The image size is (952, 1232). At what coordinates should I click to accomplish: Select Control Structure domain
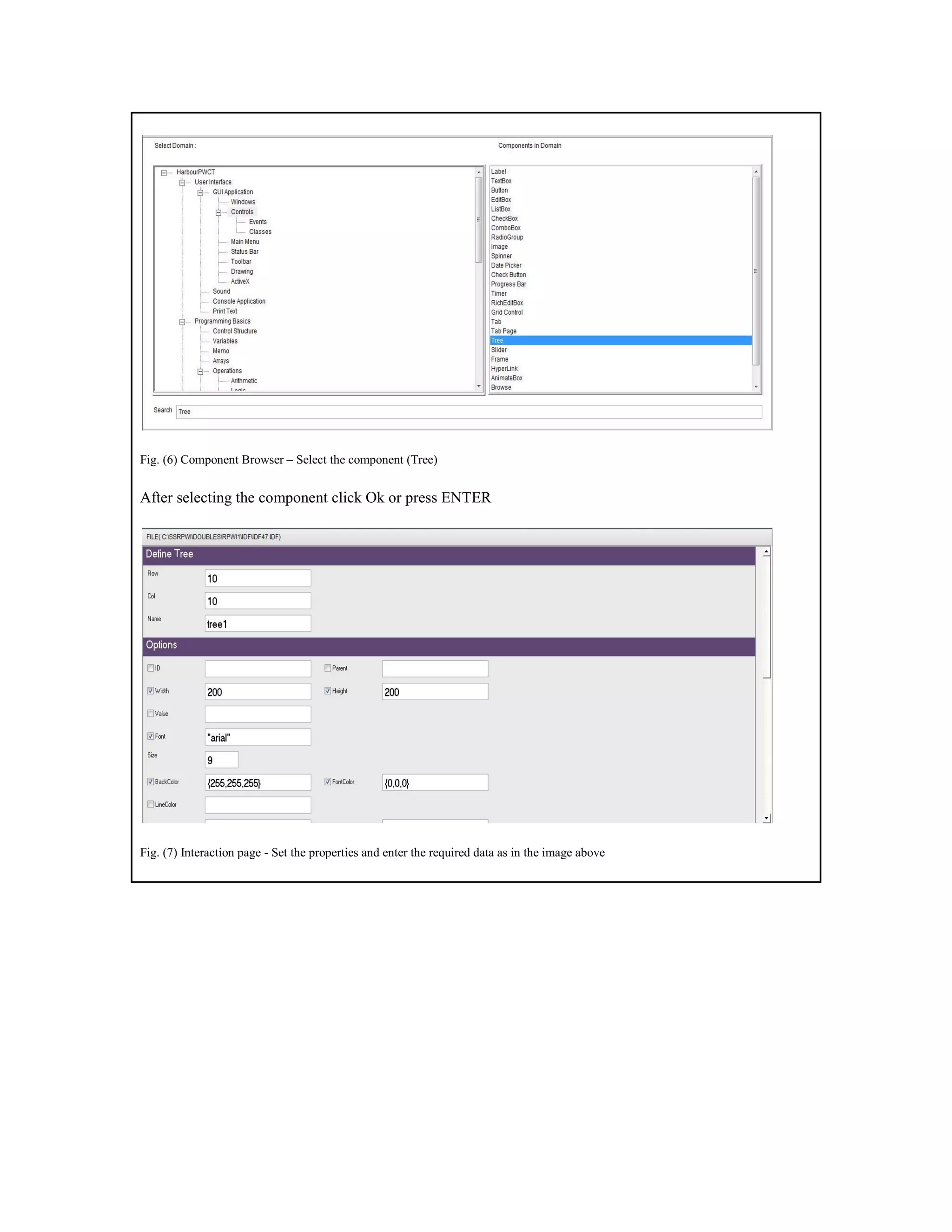235,331
